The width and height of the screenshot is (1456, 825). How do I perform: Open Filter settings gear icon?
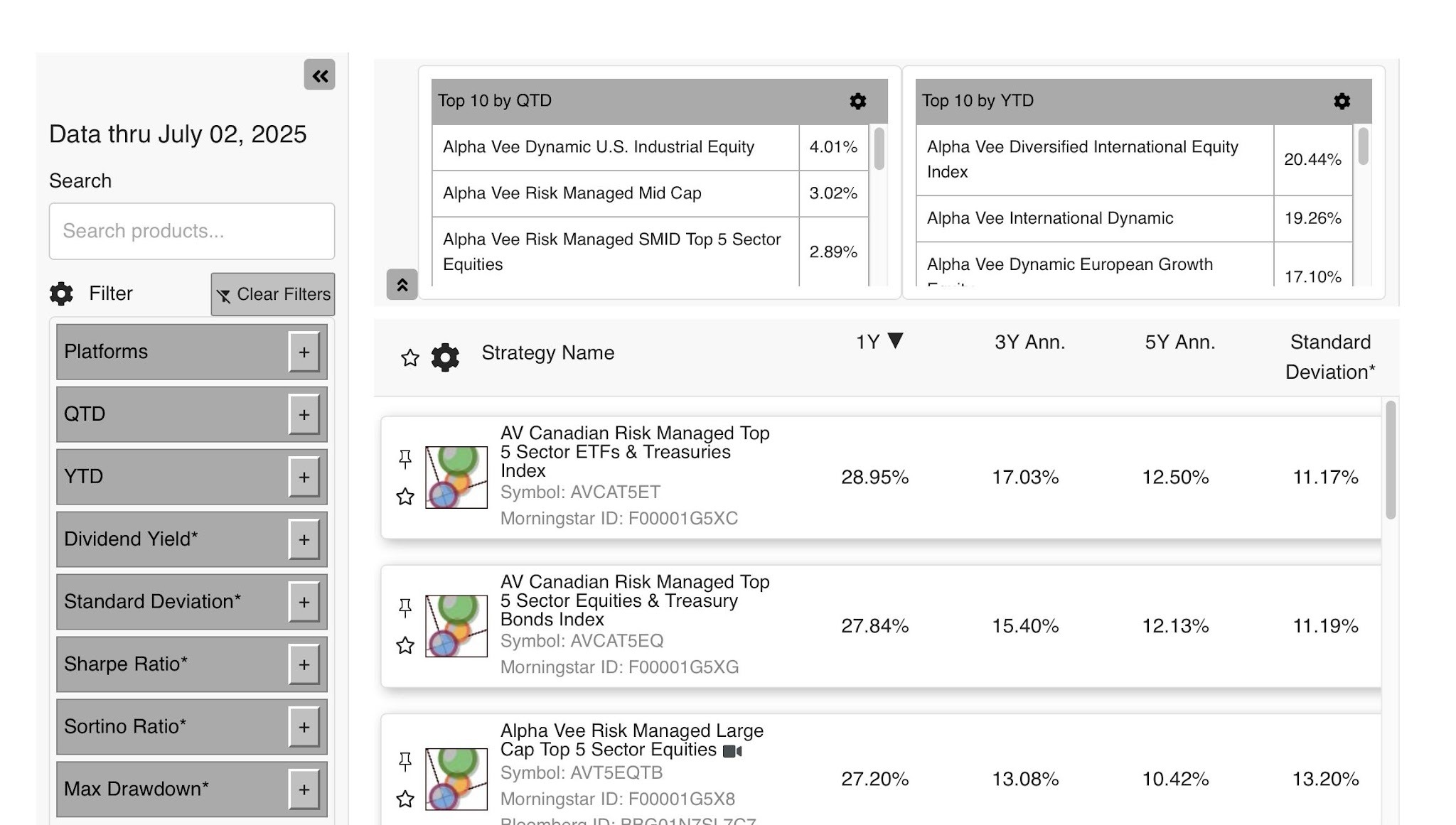[62, 293]
